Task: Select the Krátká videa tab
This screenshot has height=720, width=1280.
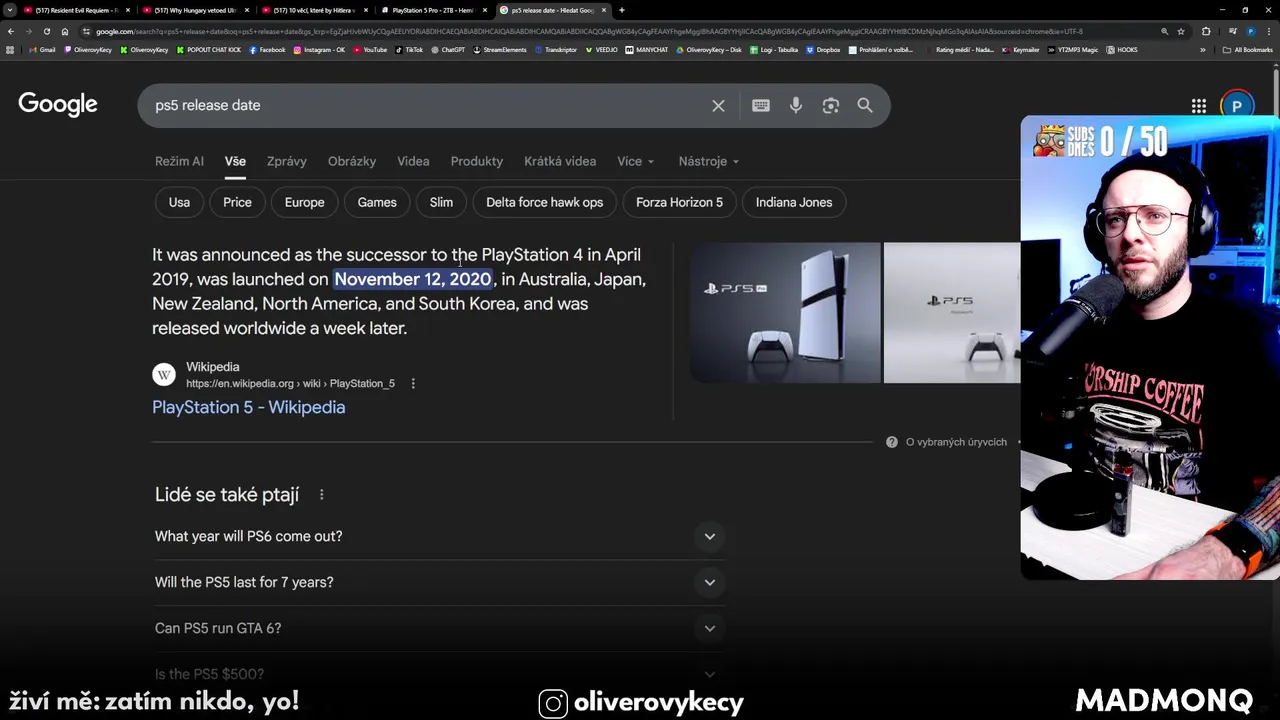Action: (x=560, y=161)
